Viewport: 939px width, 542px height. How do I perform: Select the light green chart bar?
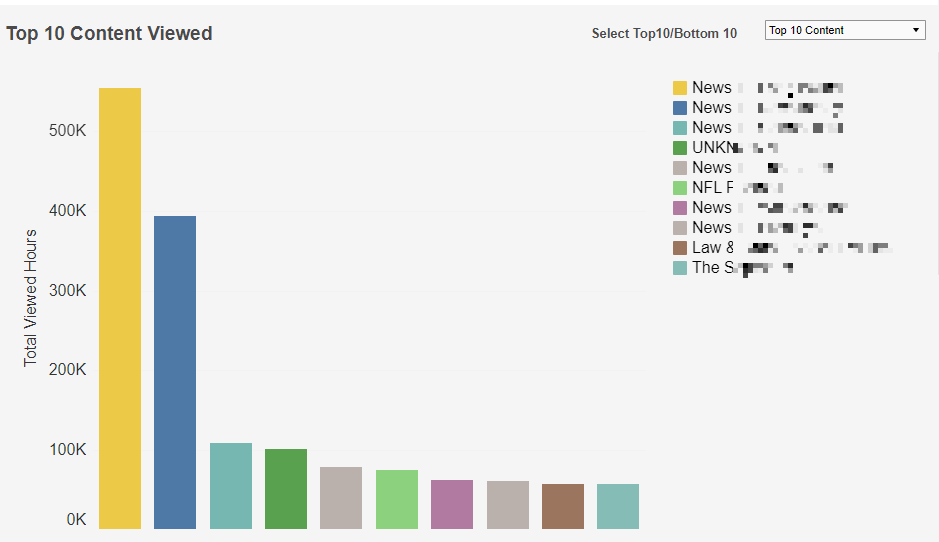tap(397, 499)
